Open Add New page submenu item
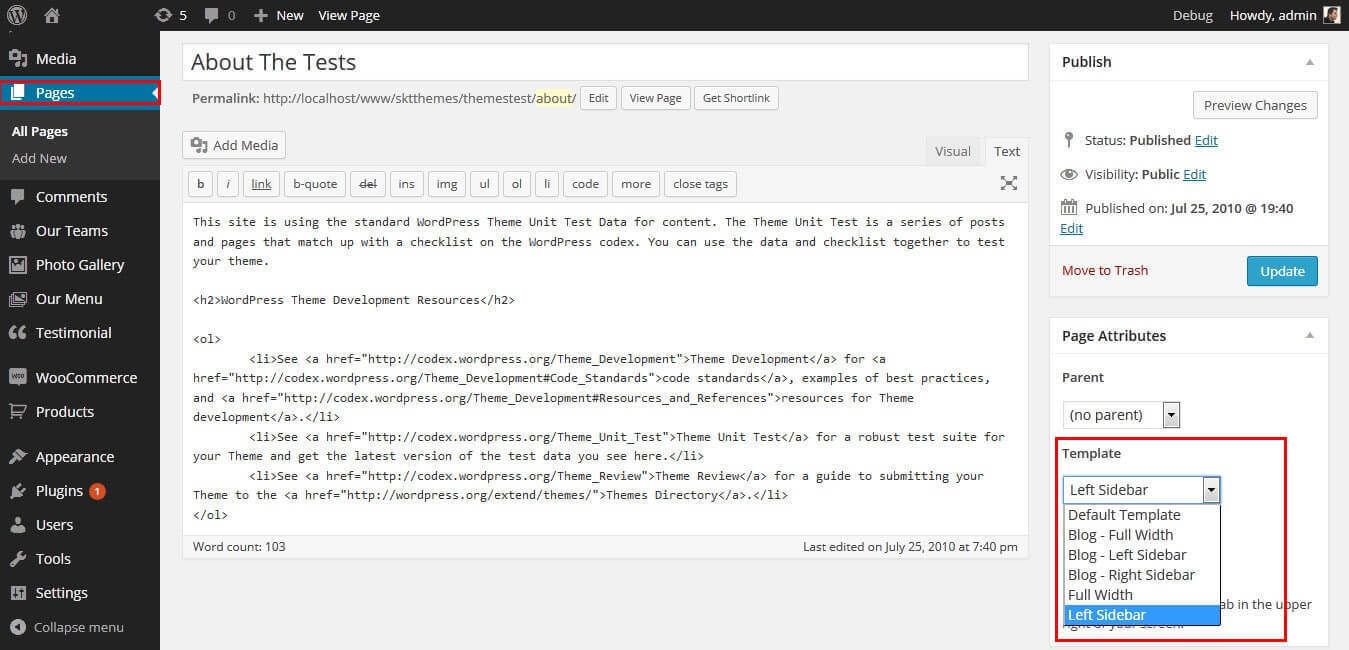Image resolution: width=1349 pixels, height=650 pixels. point(40,158)
